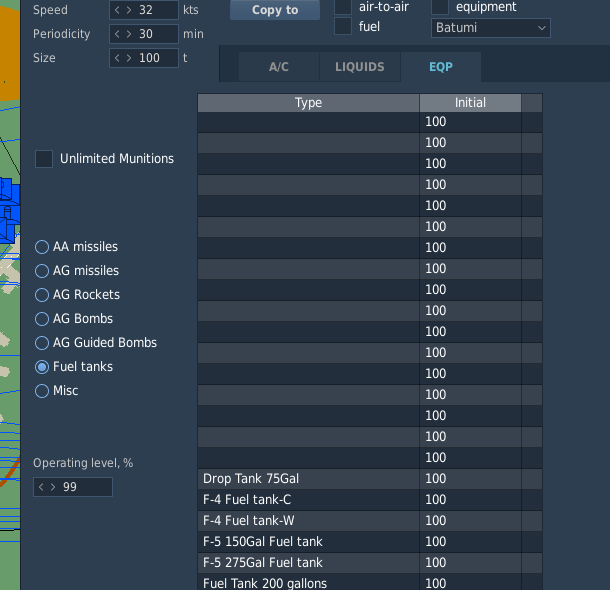Select the AG Rockets radio button
This screenshot has width=610, height=590.
pyautogui.click(x=42, y=295)
